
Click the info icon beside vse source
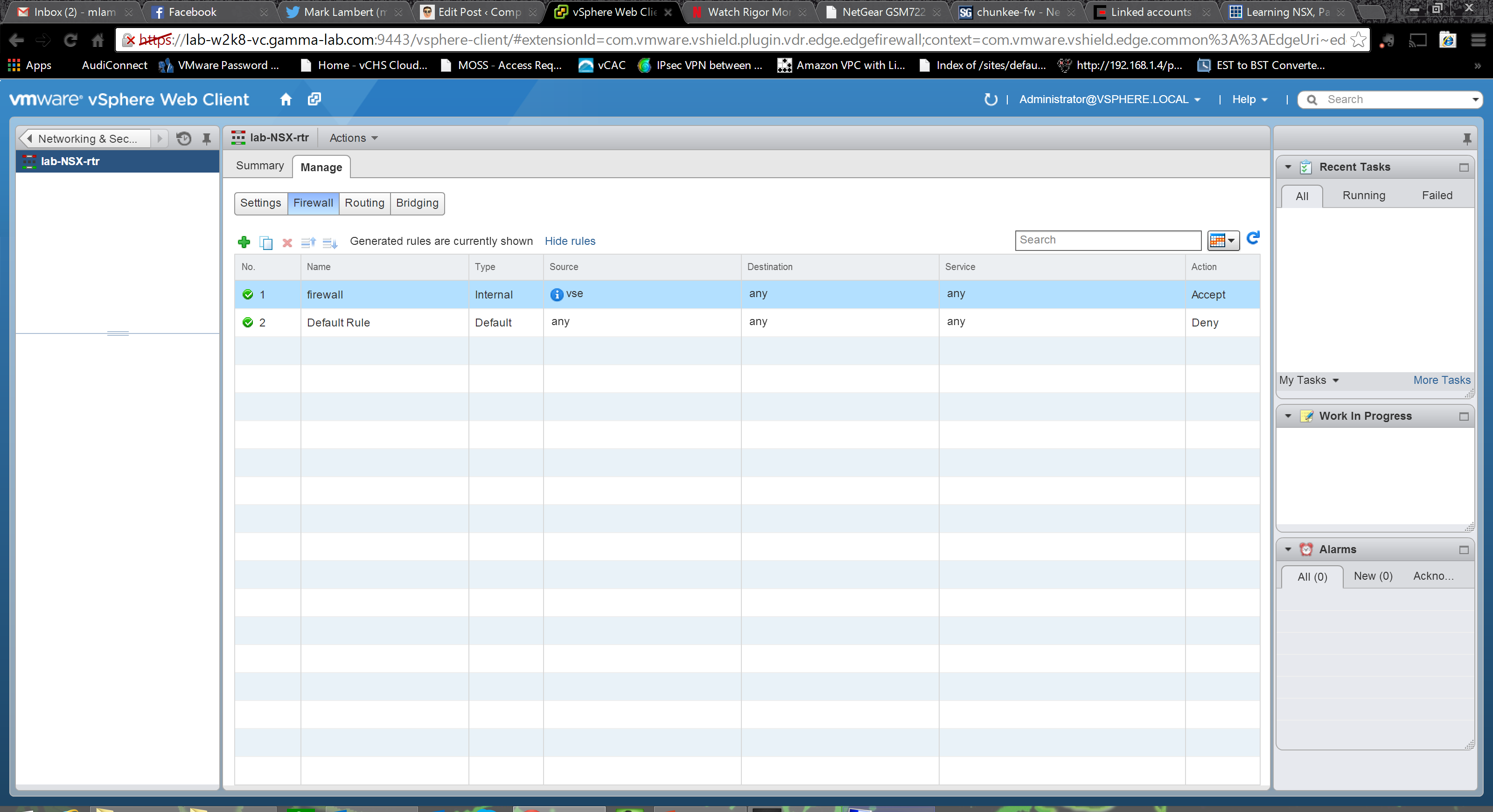(557, 294)
